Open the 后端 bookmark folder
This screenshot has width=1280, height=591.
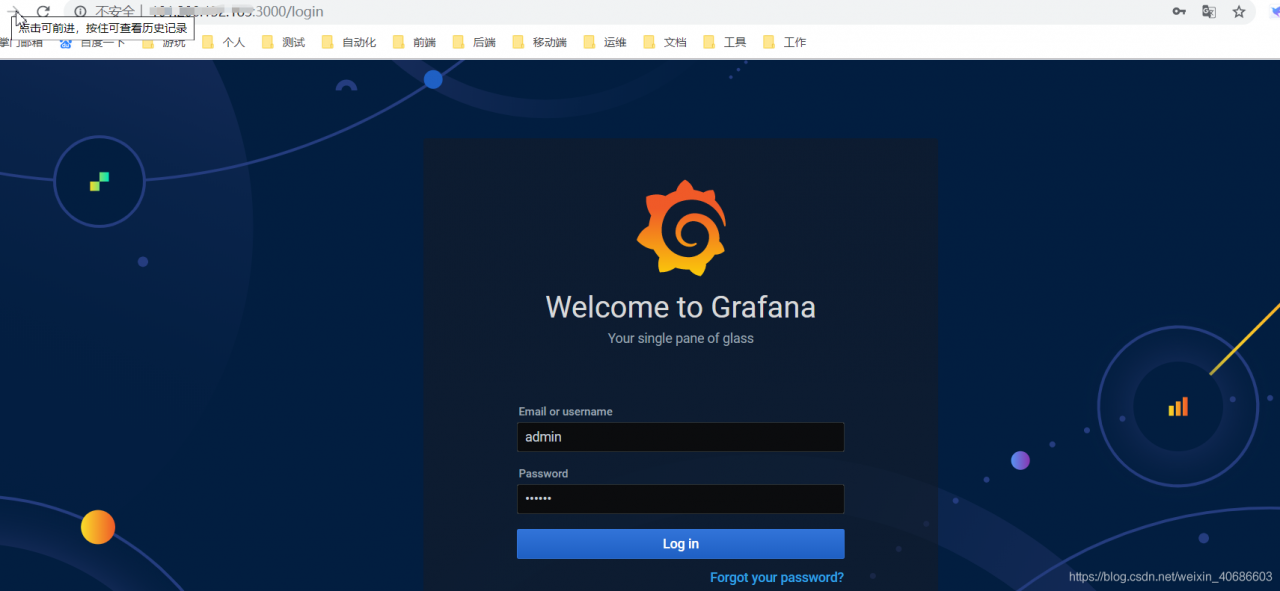pyautogui.click(x=474, y=42)
